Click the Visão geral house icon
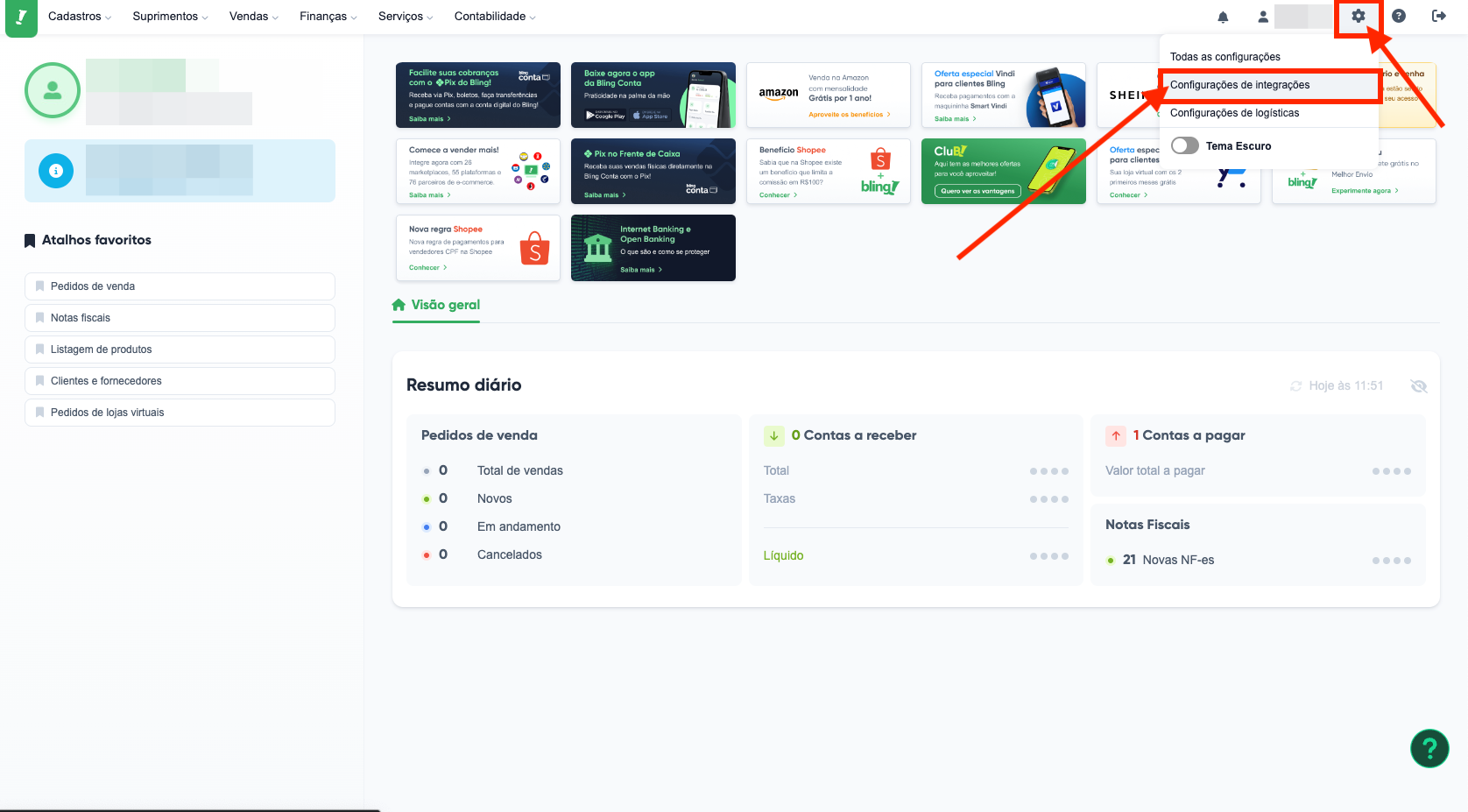The height and width of the screenshot is (812, 1468). 399,305
